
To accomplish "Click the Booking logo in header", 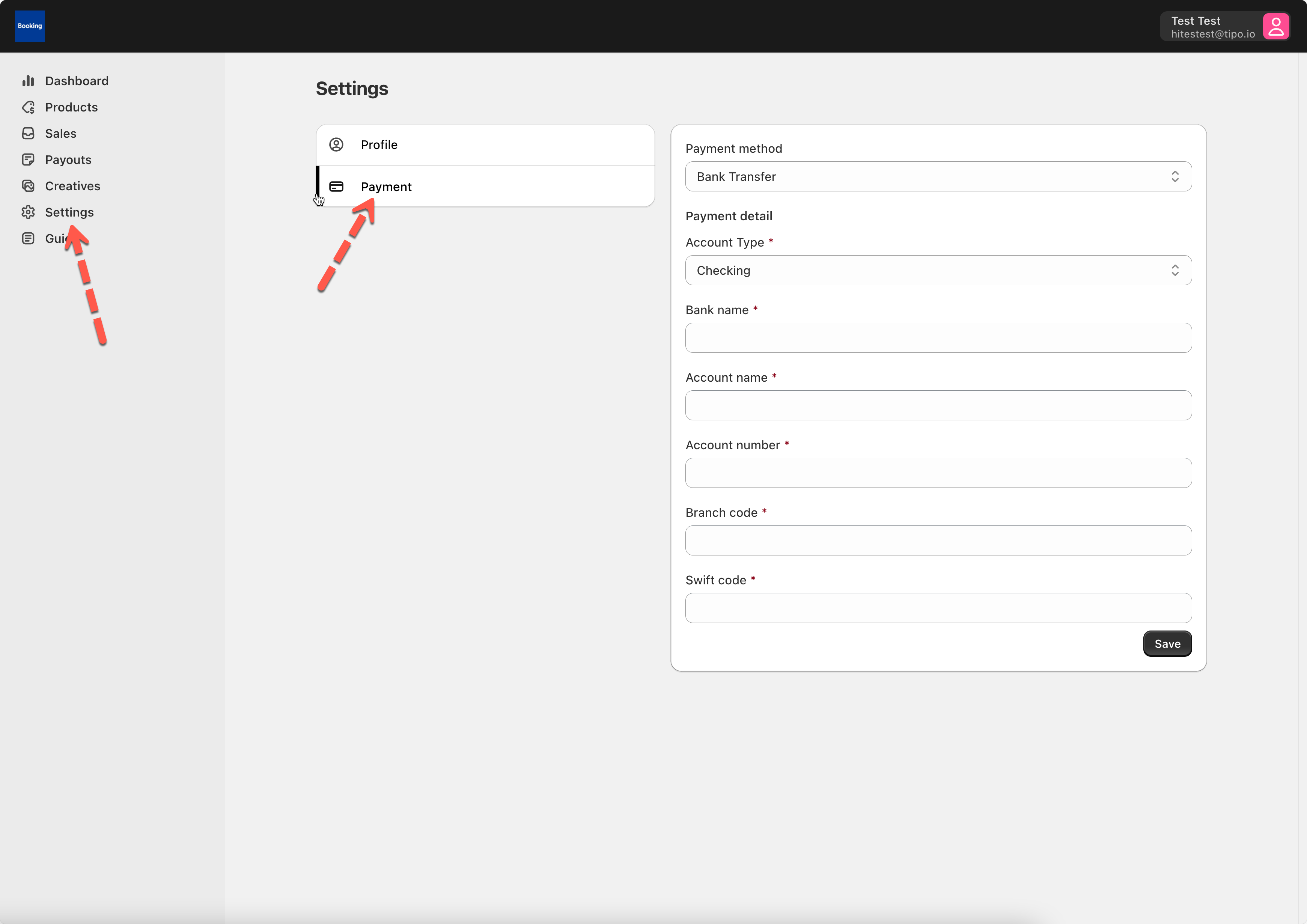I will 30,26.
